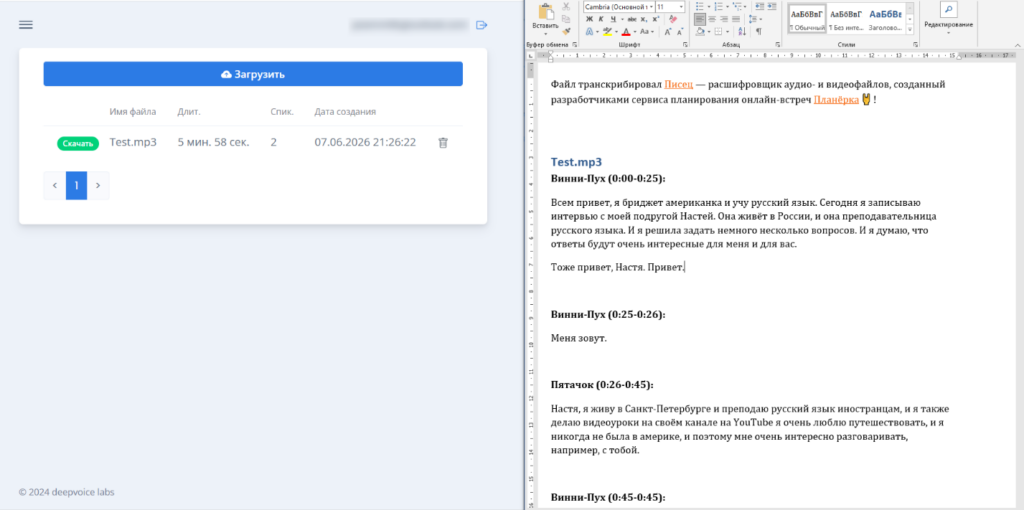
Task: Toggle the left-align paragraph button
Action: [699, 19]
